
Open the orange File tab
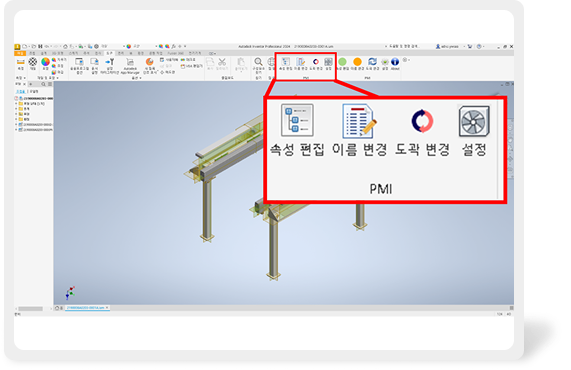20,54
